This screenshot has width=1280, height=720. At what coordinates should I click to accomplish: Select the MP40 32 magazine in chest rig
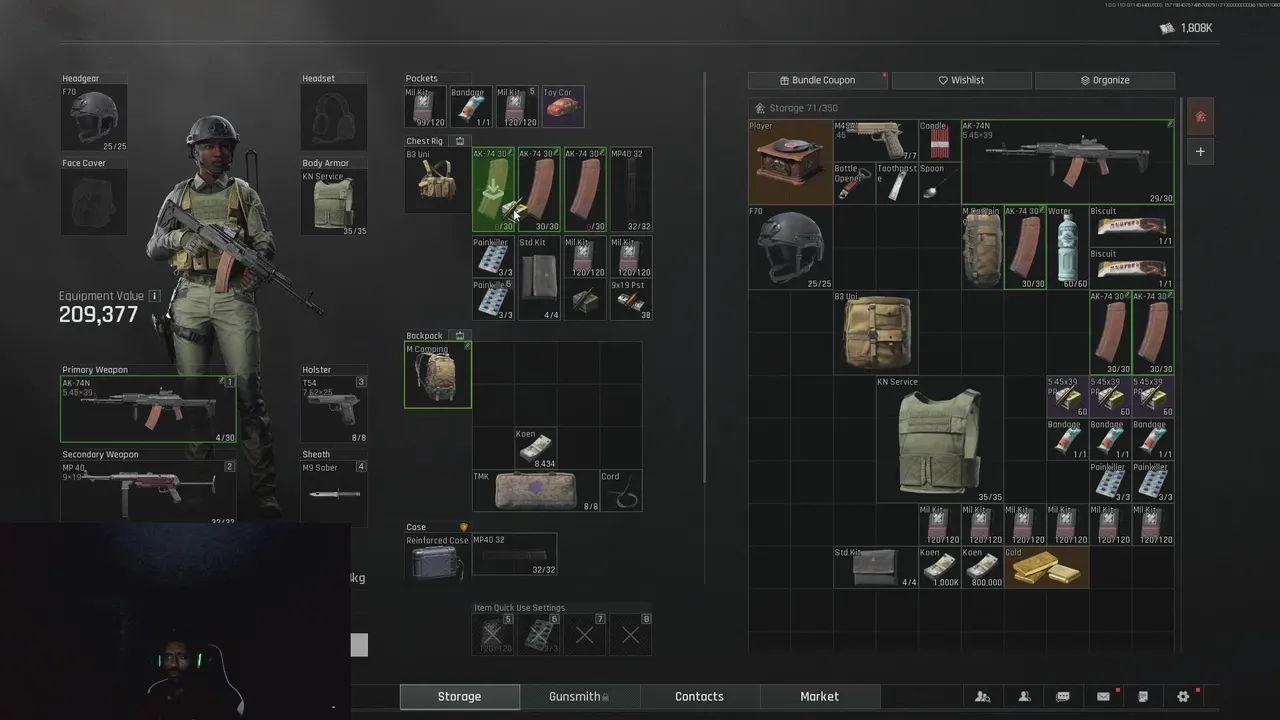click(631, 190)
